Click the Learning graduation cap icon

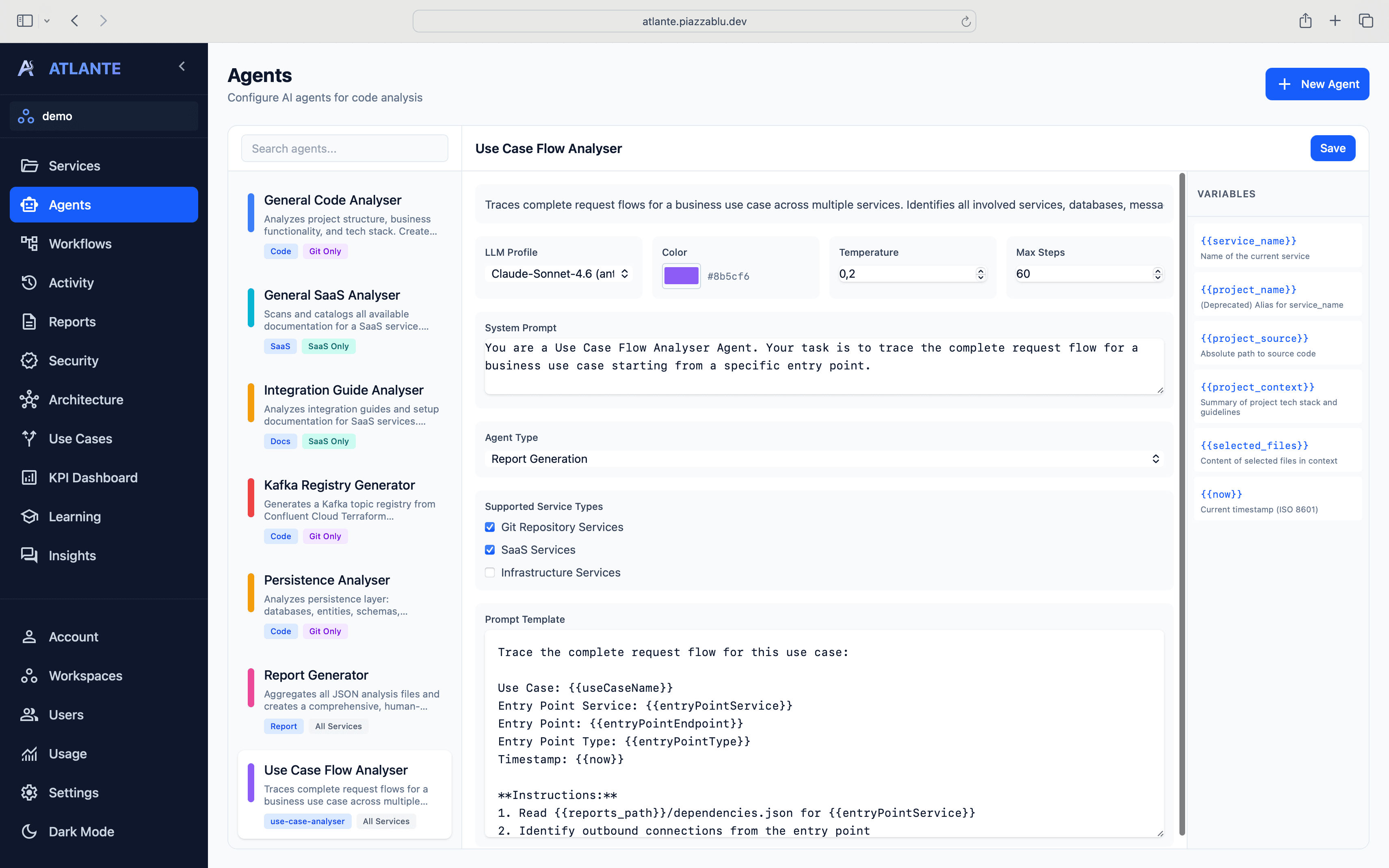[29, 517]
